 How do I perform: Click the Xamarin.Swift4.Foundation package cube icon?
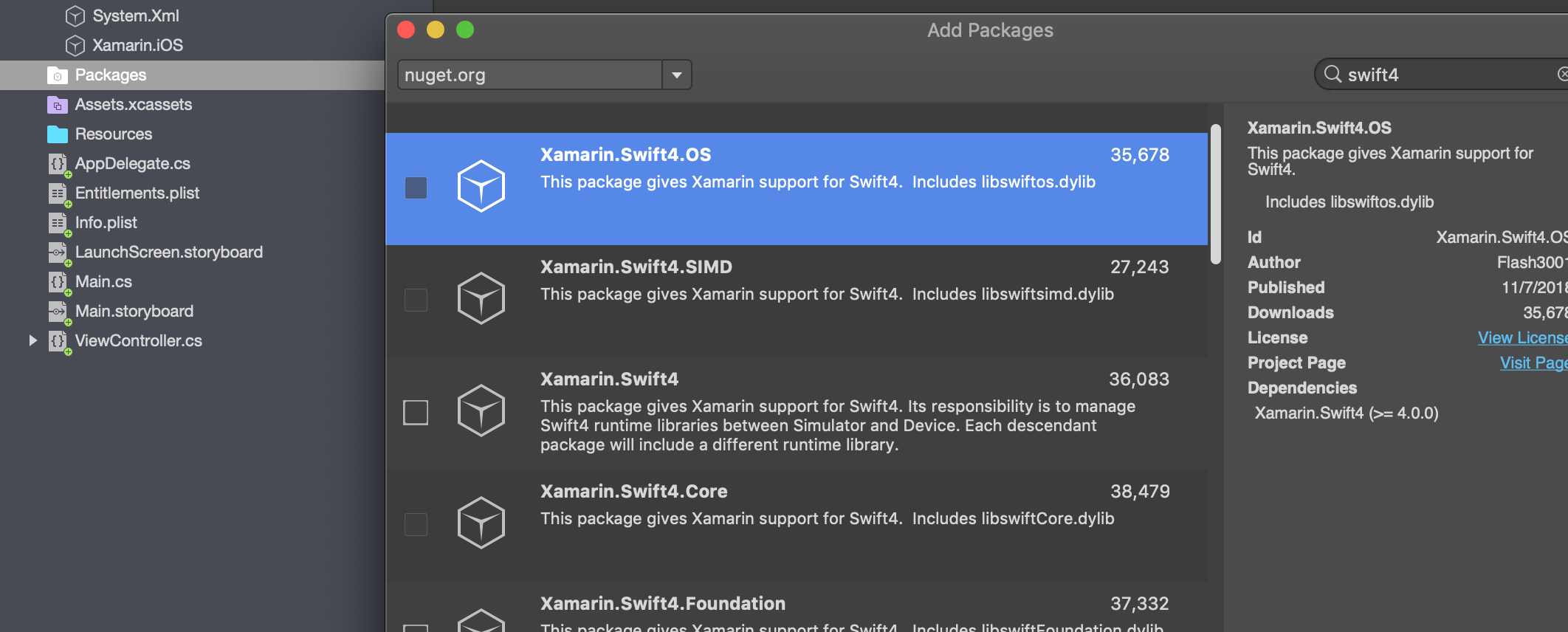(481, 620)
